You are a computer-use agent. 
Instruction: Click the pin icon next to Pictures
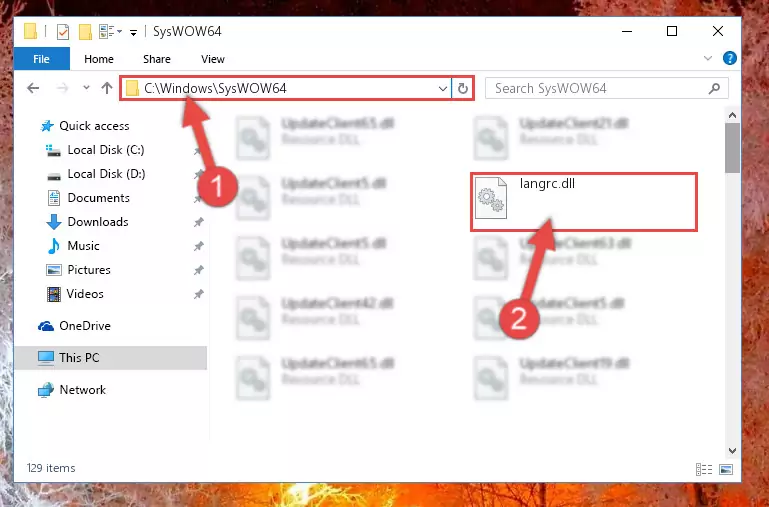coord(198,270)
